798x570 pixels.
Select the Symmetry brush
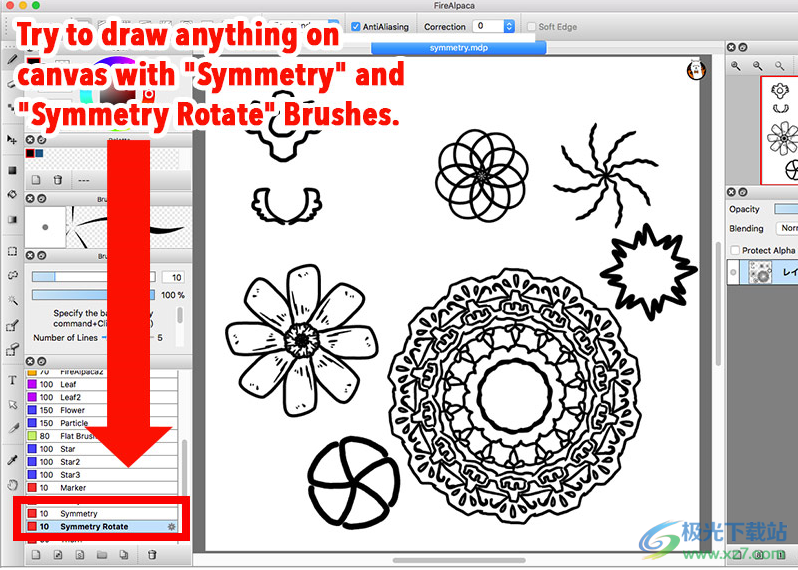(x=102, y=514)
